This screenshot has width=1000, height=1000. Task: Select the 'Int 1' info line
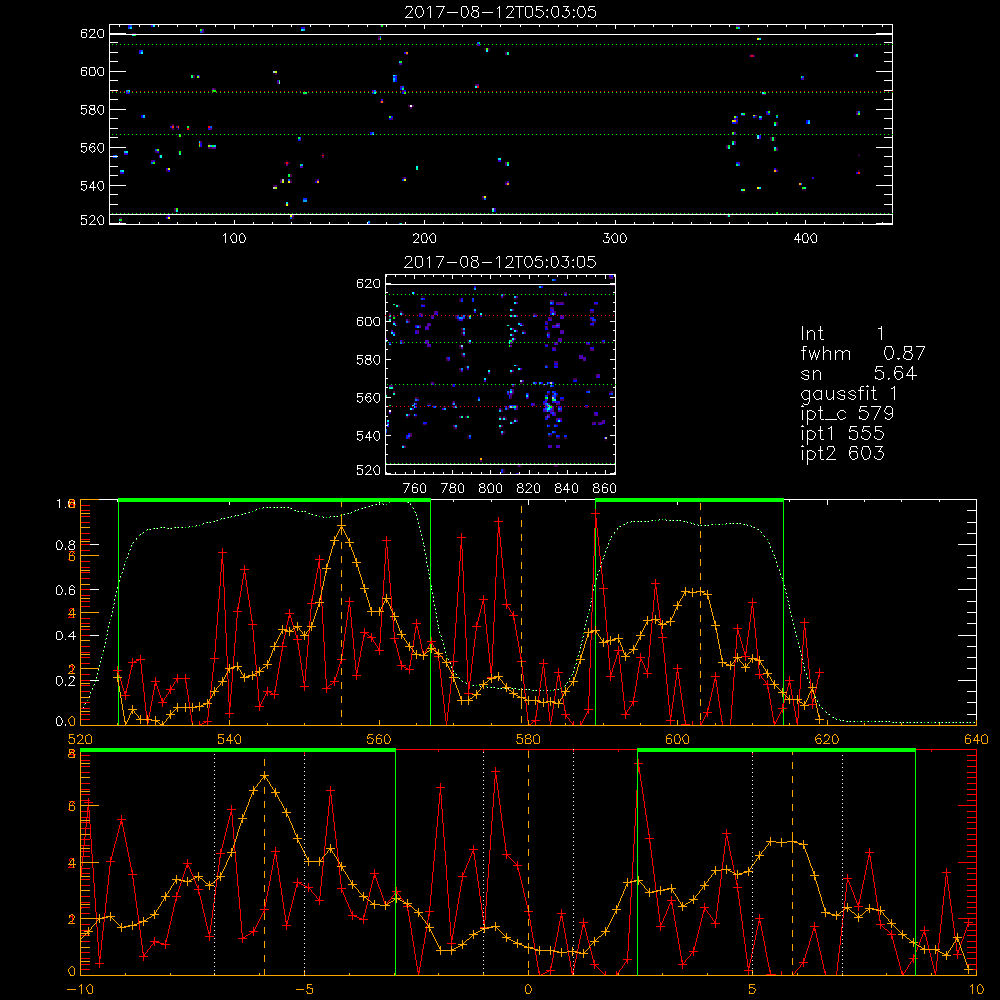click(x=842, y=334)
